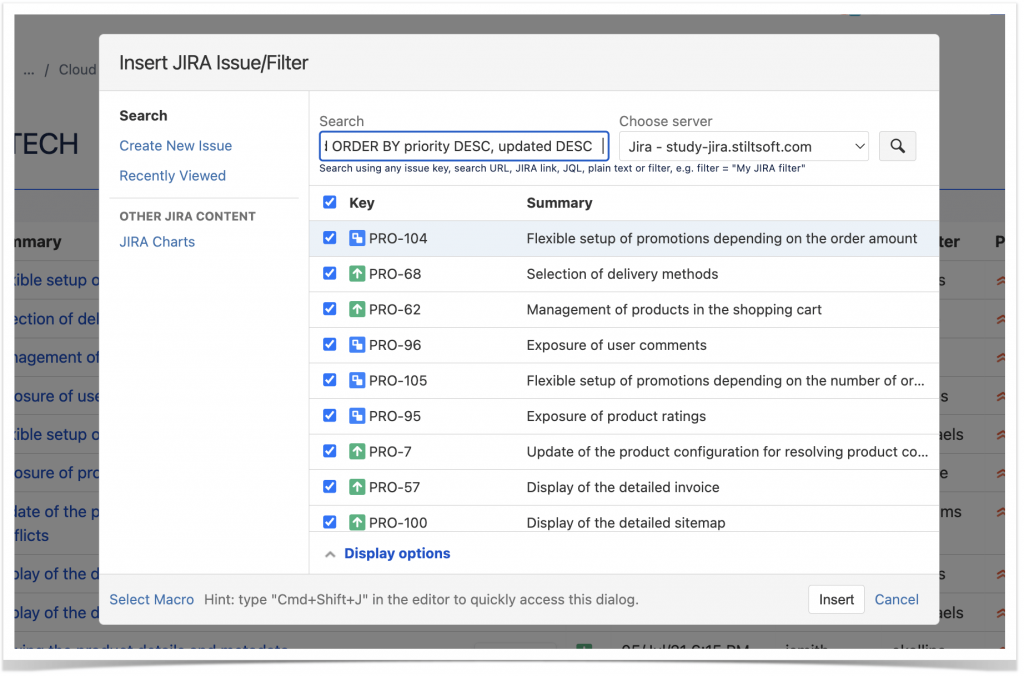The width and height of the screenshot is (1024, 676).
Task: Click the improvement icon next to PRO-57
Action: pos(358,487)
